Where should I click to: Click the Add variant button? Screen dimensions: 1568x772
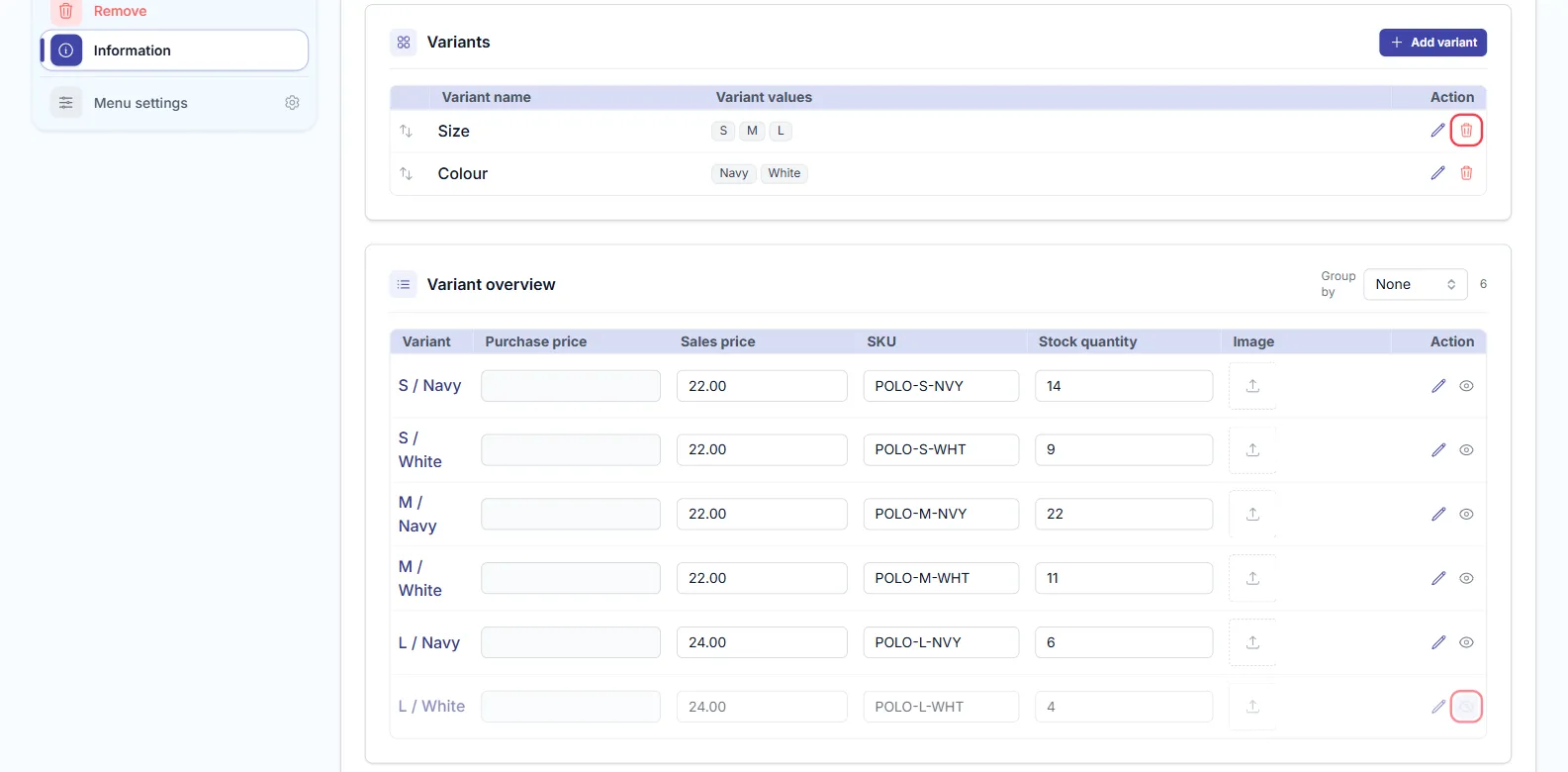coord(1432,43)
